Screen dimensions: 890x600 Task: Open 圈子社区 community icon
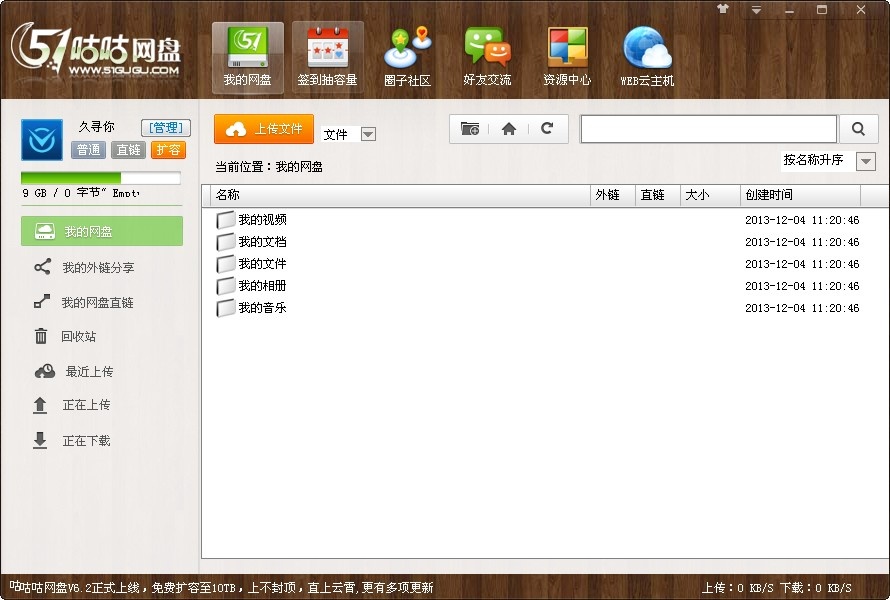[407, 57]
